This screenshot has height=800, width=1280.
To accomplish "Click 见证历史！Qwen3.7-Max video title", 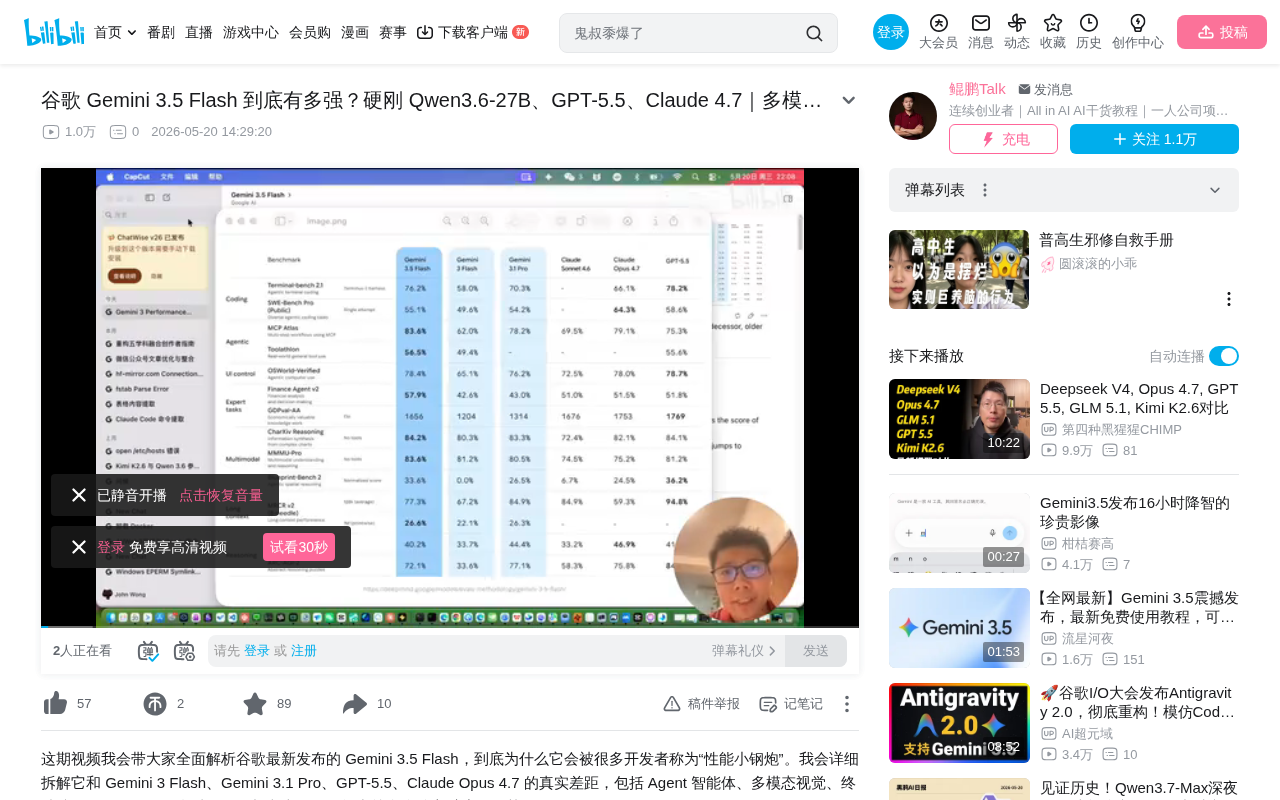I will (1139, 788).
